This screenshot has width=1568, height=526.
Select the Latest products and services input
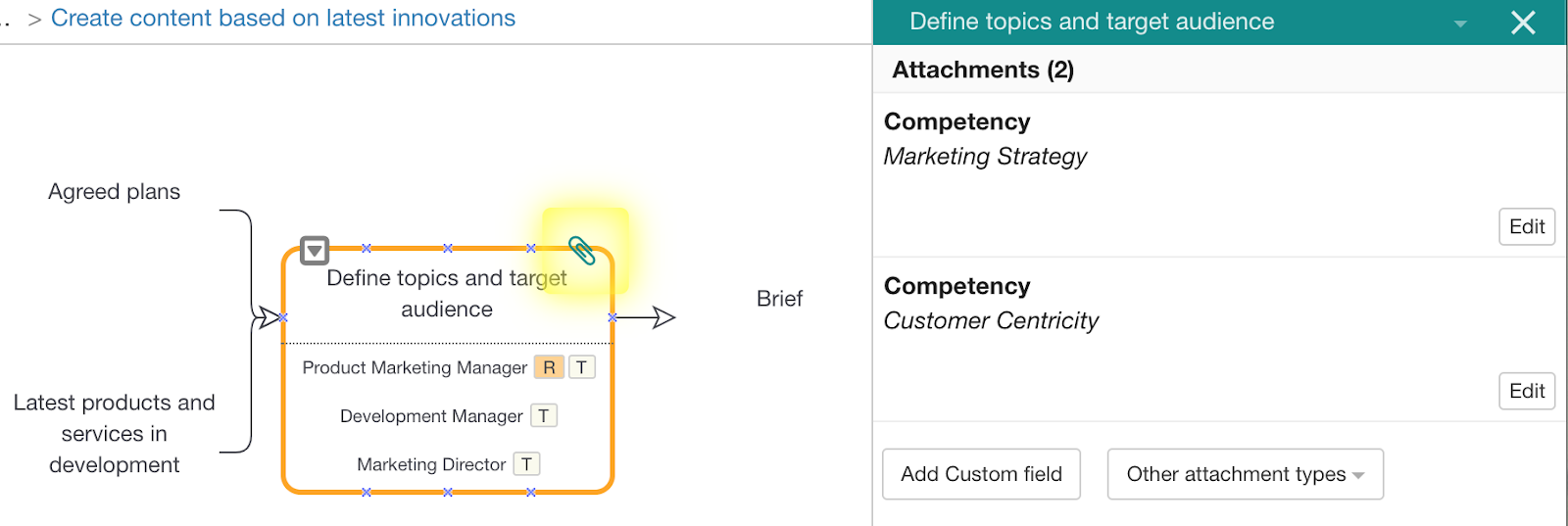click(x=114, y=433)
